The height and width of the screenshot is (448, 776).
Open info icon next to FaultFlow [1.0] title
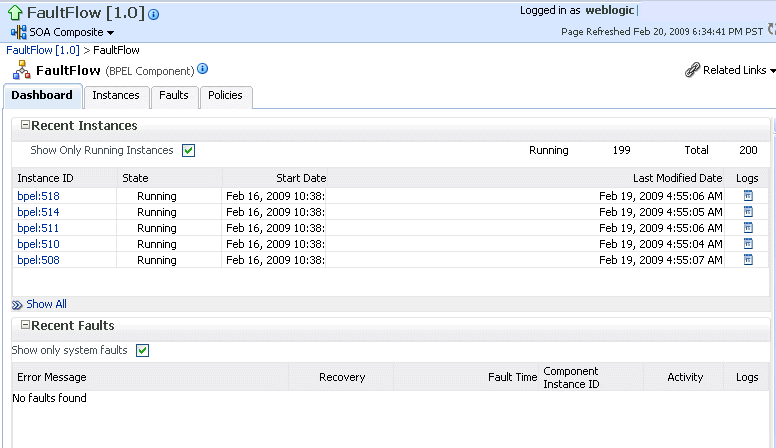coord(153,14)
